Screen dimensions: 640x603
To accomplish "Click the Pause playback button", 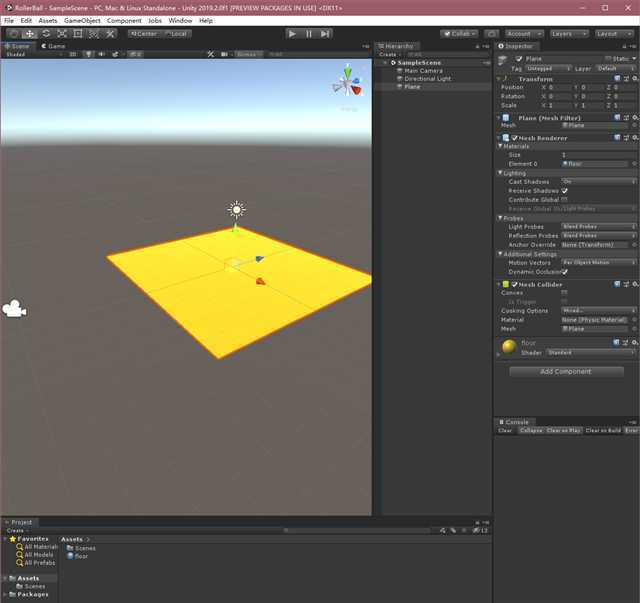I will click(x=309, y=34).
